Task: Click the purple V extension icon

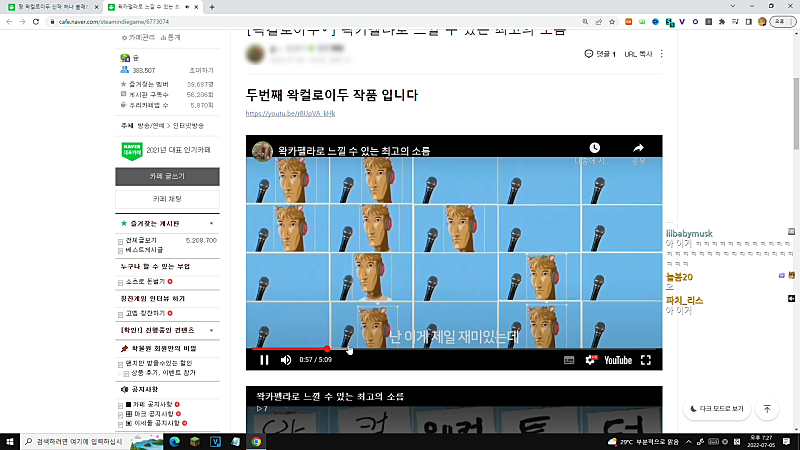Action: pyautogui.click(x=682, y=22)
